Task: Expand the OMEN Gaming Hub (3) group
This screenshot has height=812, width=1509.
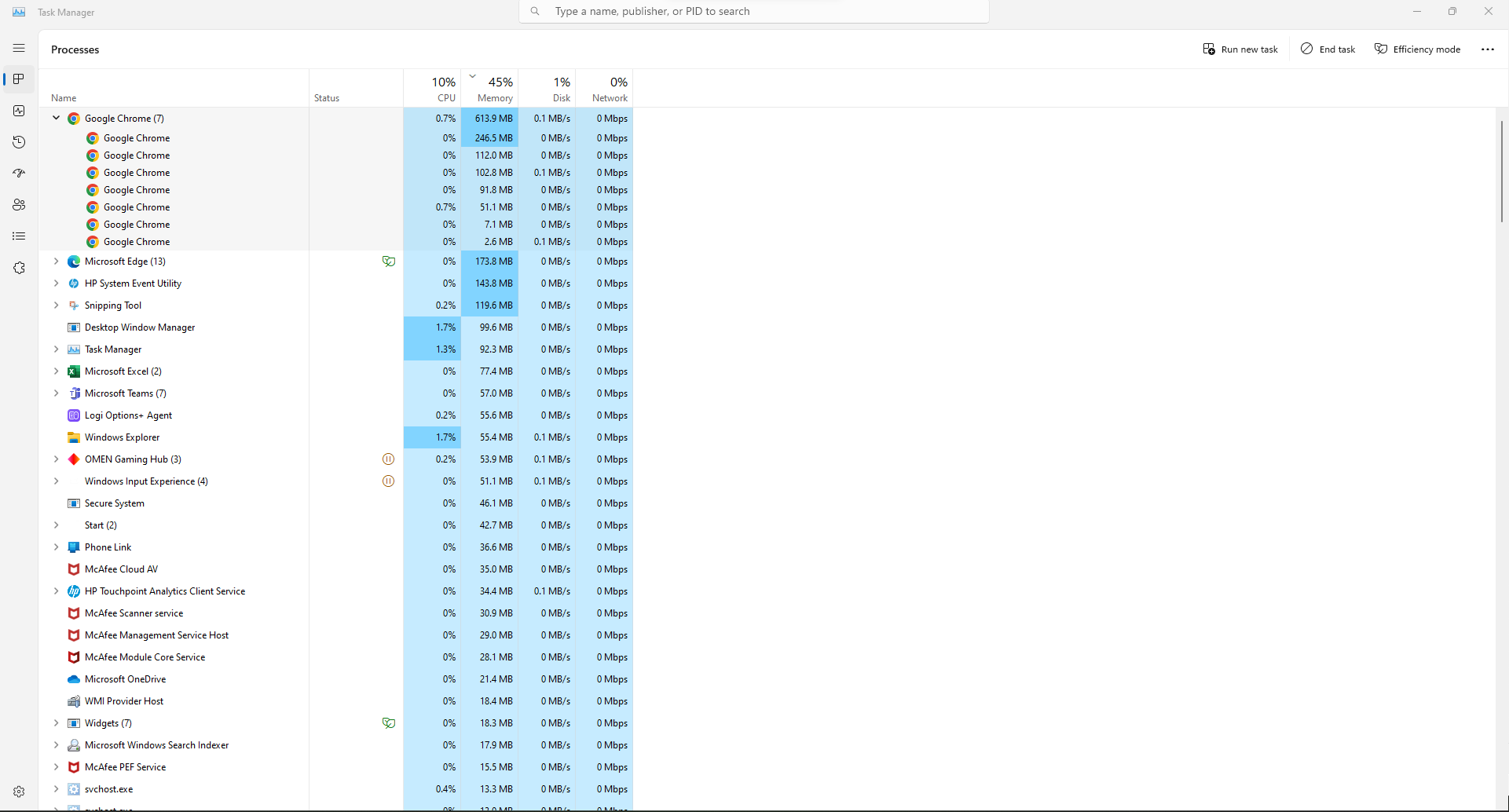Action: [x=56, y=459]
